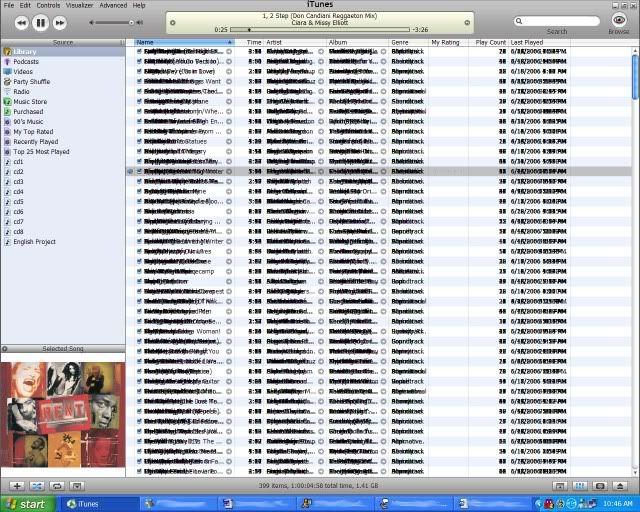Viewport: 640px width, 512px height.
Task: Open the equalizer window button
Action: pyautogui.click(x=580, y=486)
